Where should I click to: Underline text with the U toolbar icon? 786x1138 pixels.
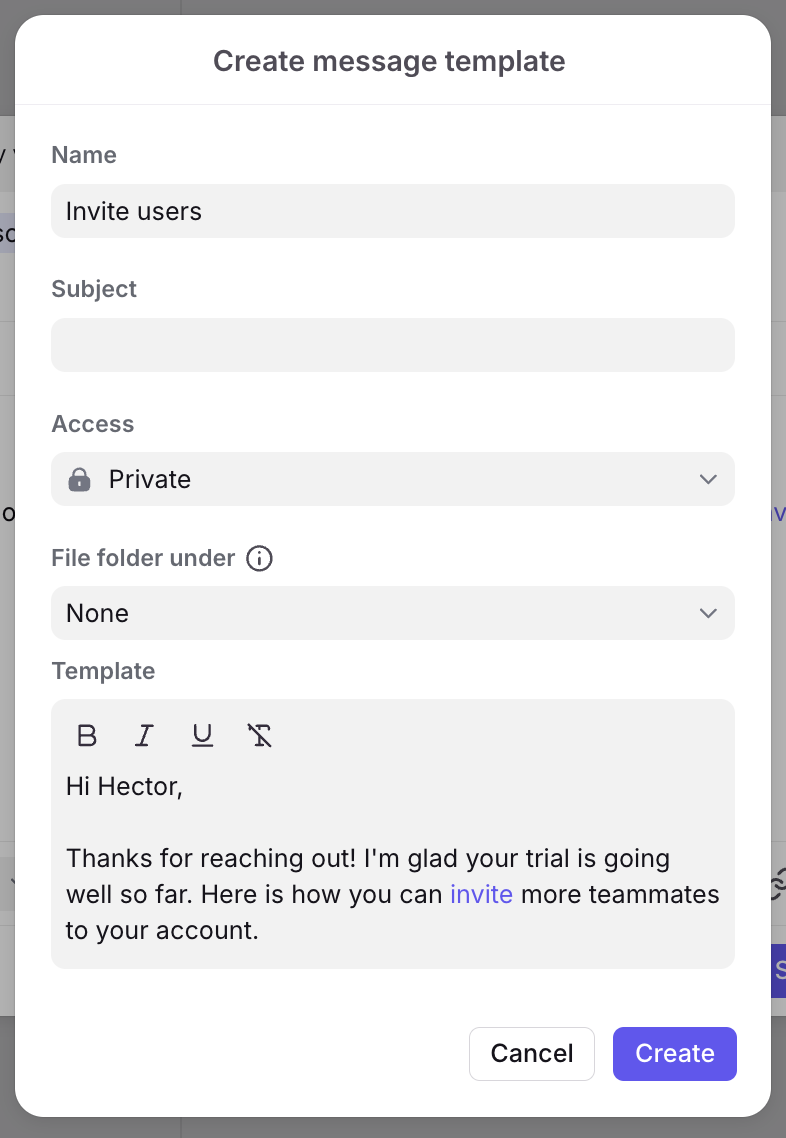pyautogui.click(x=202, y=736)
